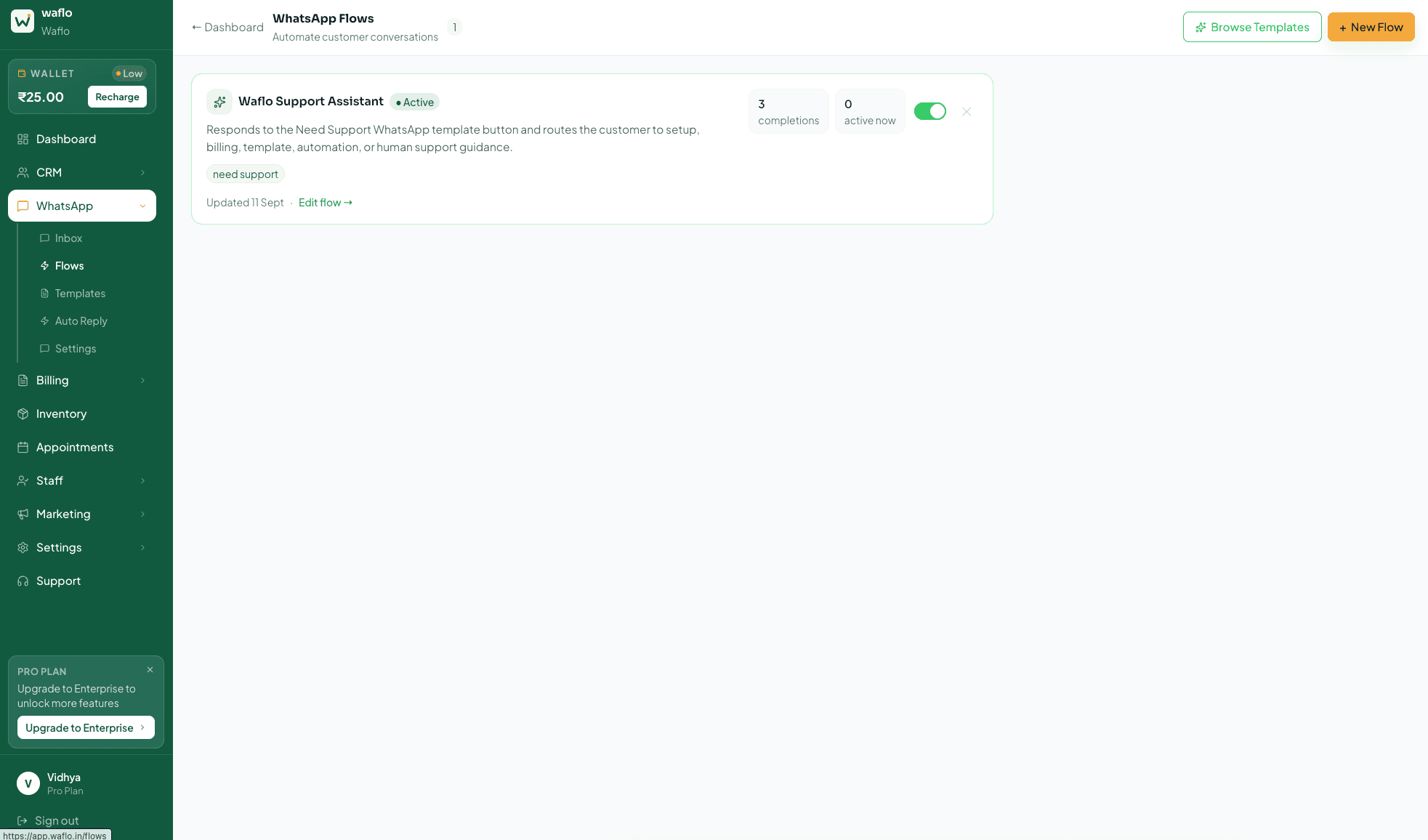Image resolution: width=1428 pixels, height=840 pixels.
Task: Go back via Dashboard link
Action: 227,27
